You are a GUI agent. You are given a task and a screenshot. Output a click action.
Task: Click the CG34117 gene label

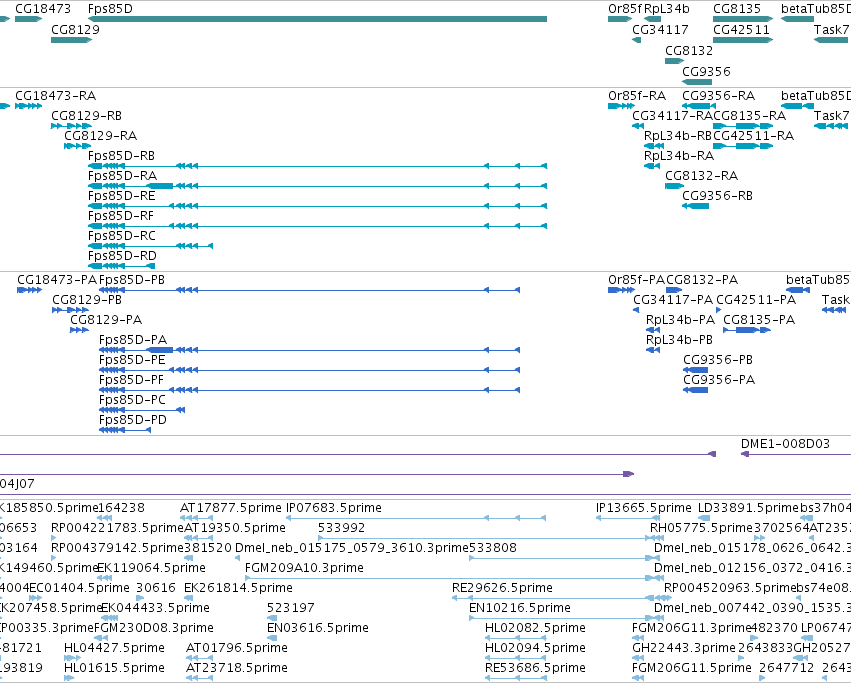[x=660, y=29]
